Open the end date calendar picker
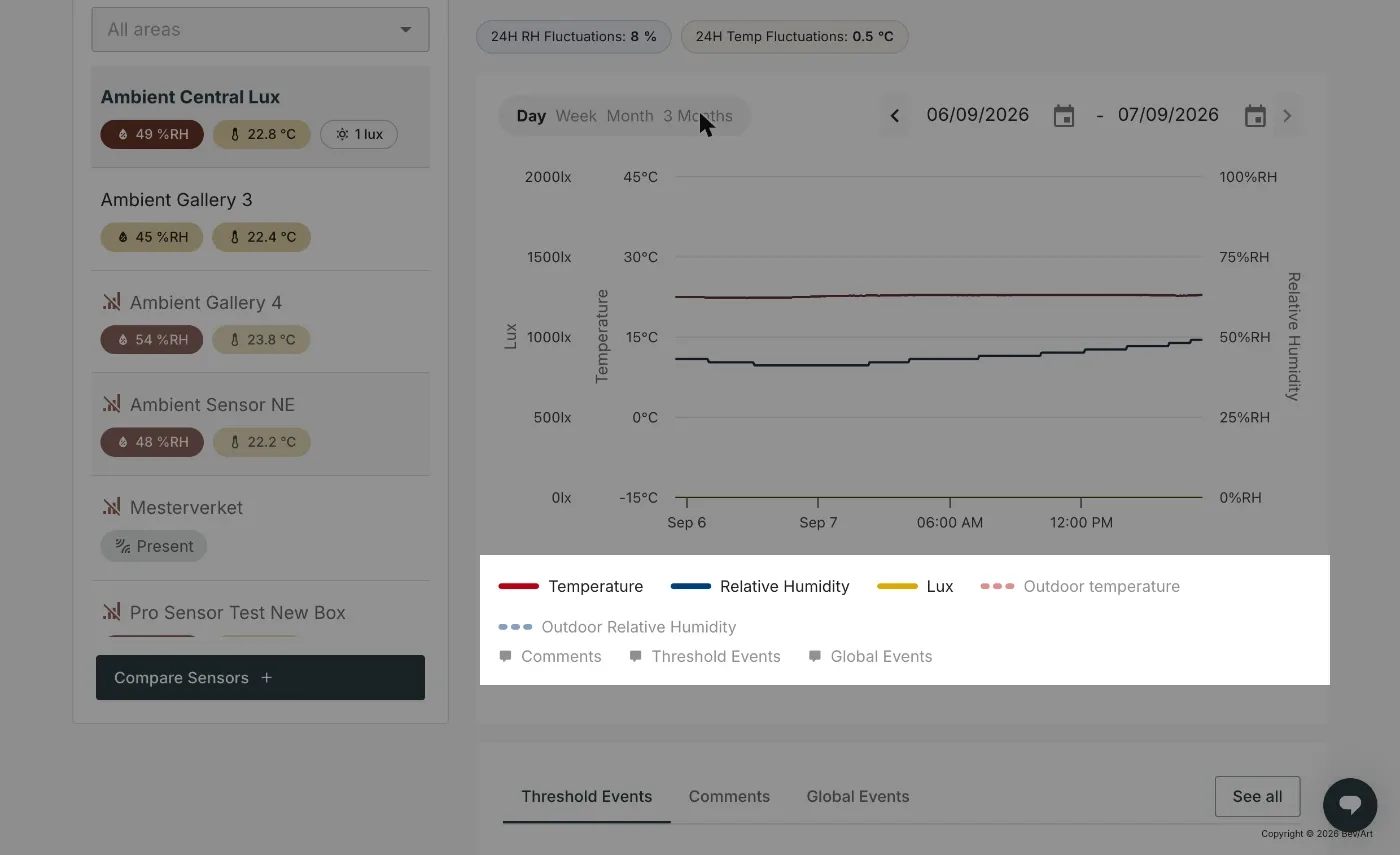The height and width of the screenshot is (855, 1400). [x=1255, y=116]
